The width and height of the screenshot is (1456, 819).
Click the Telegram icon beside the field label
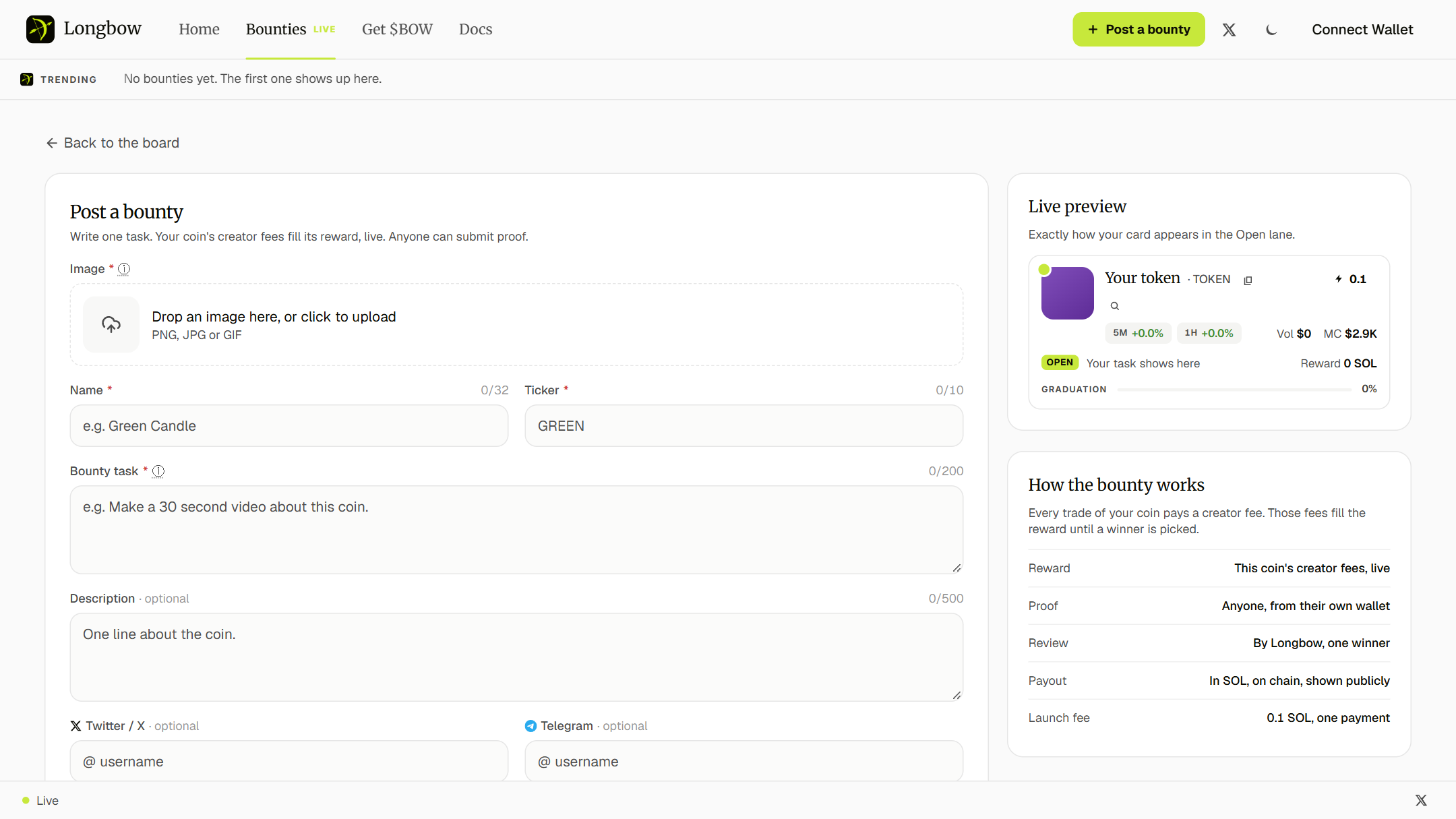[530, 726]
